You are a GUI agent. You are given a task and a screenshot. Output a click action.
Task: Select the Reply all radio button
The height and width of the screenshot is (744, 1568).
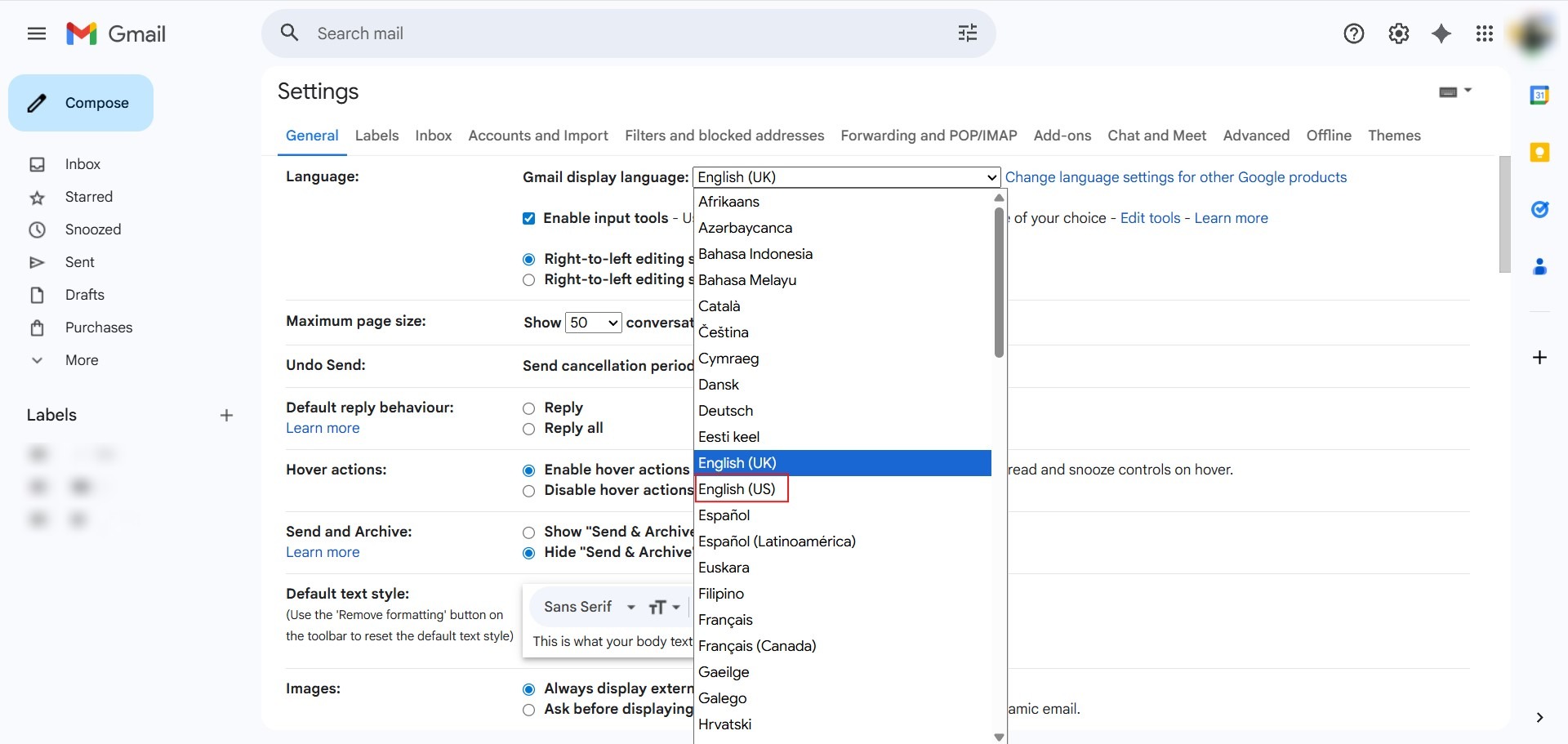tap(528, 429)
